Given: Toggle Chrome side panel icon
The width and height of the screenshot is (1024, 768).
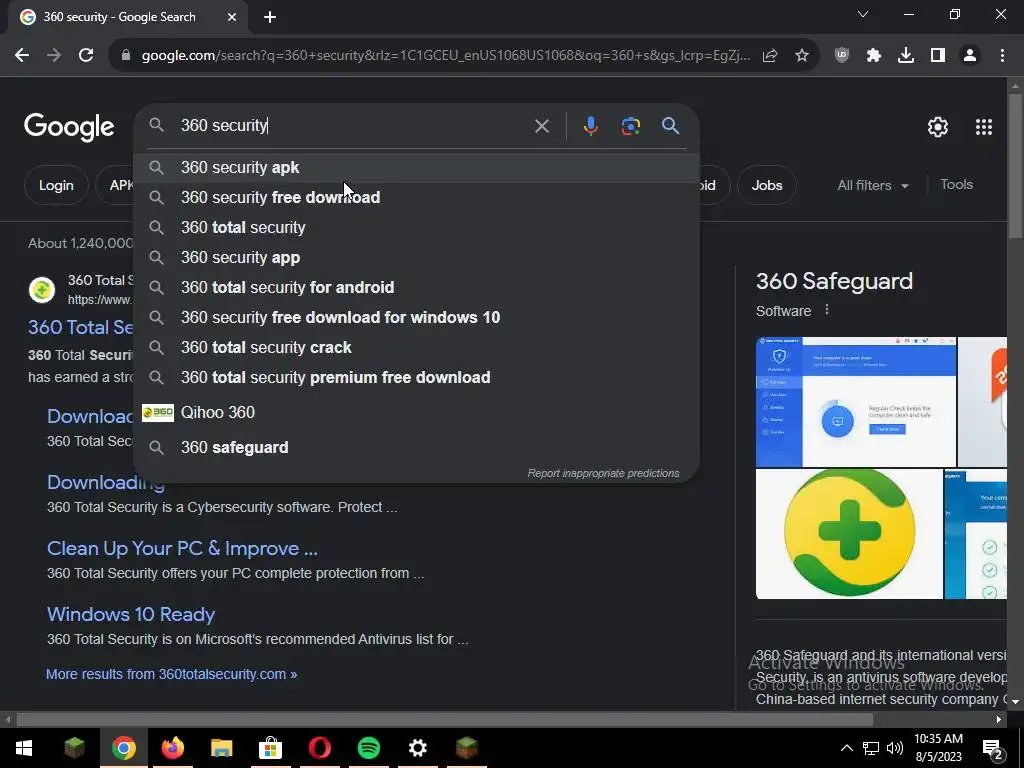Looking at the screenshot, I should [938, 56].
